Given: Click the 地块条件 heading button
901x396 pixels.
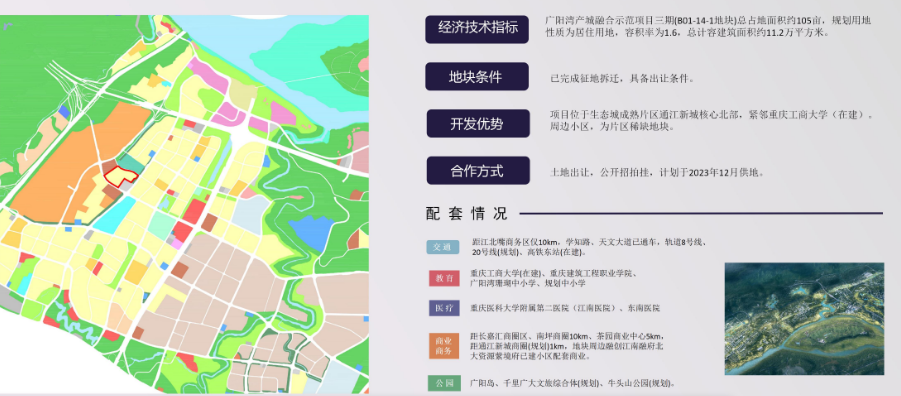Looking at the screenshot, I should pyautogui.click(x=476, y=76).
